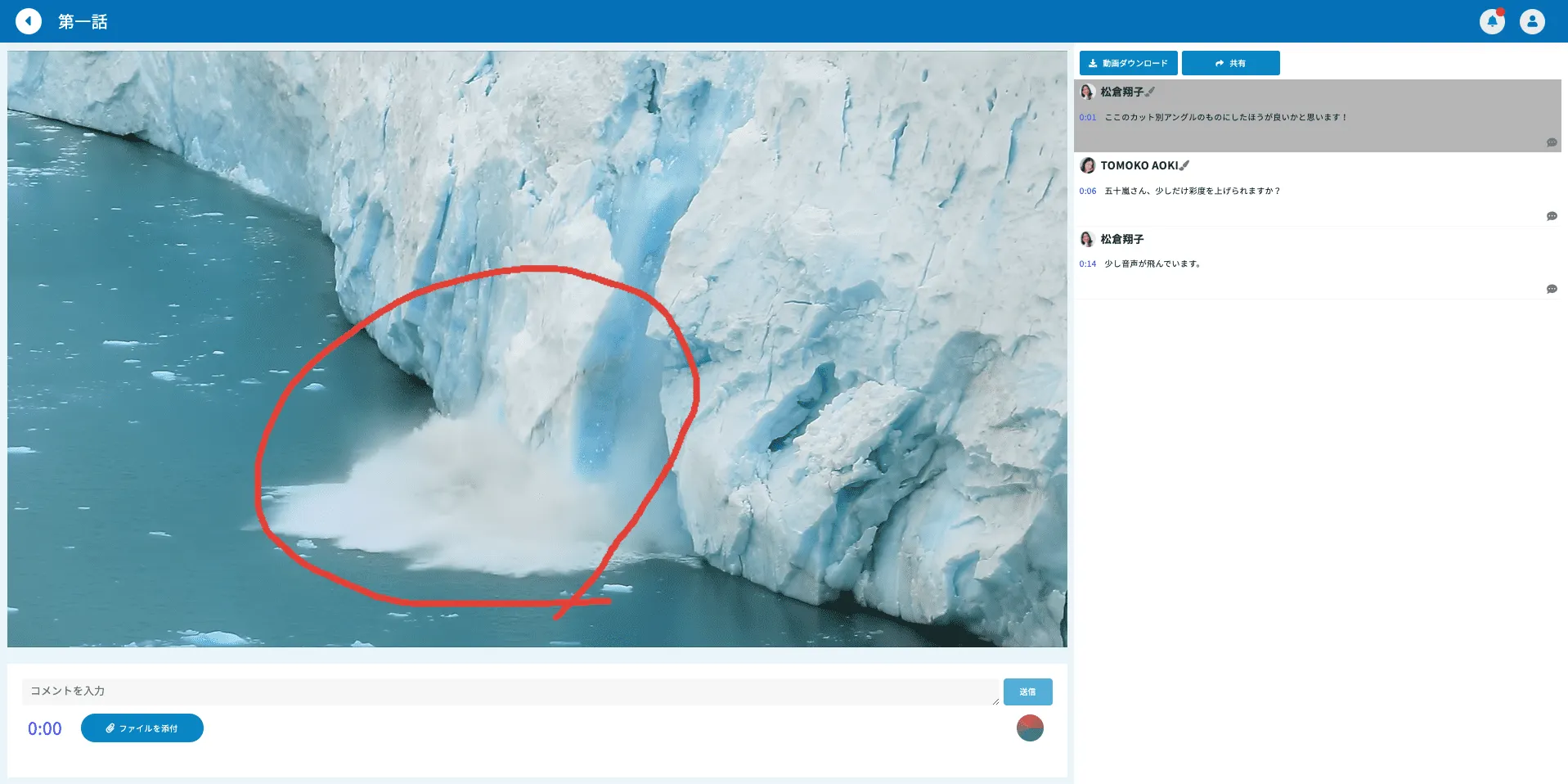The image size is (1568, 784).
Task: Open reply bubble on the 0:01 comment
Action: pos(1551,142)
